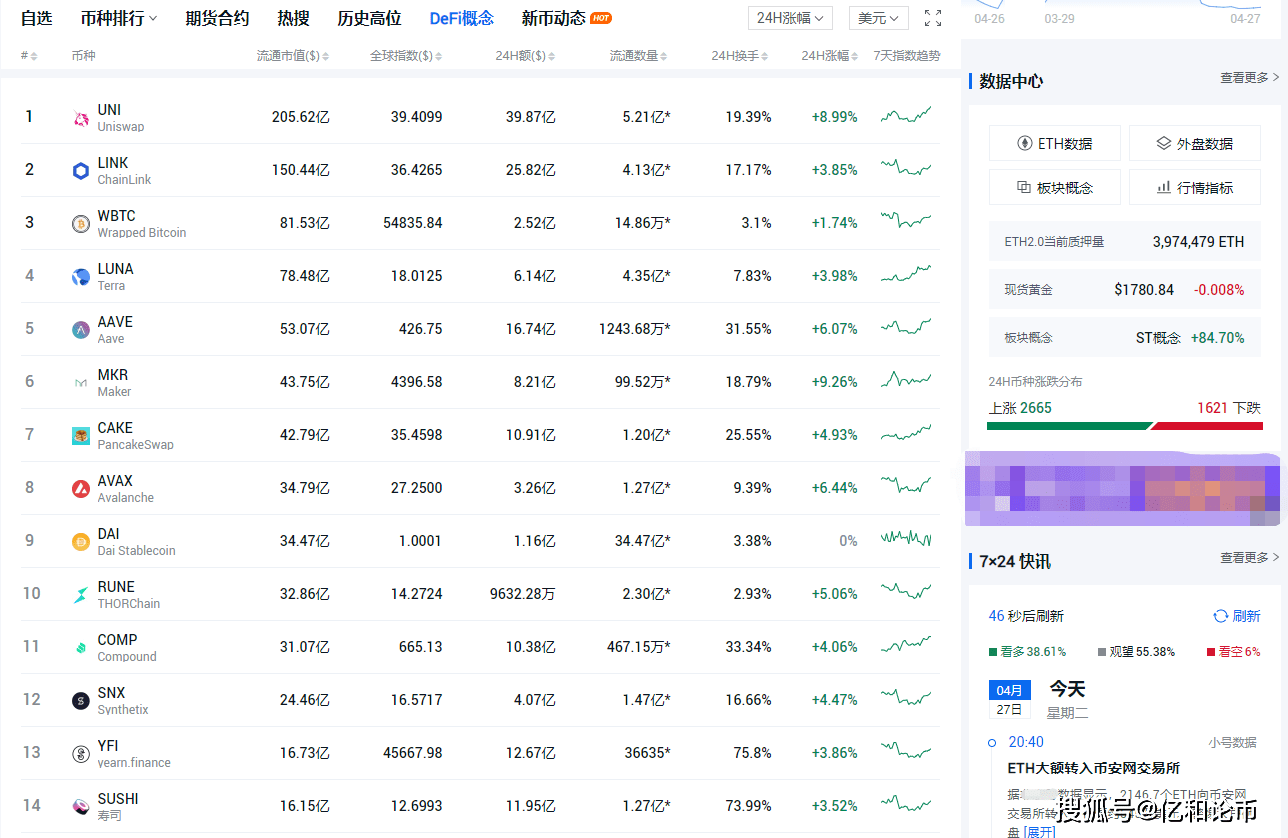Image resolution: width=1288 pixels, height=838 pixels.
Task: Click the LUNA Terra coin icon
Action: [81, 277]
